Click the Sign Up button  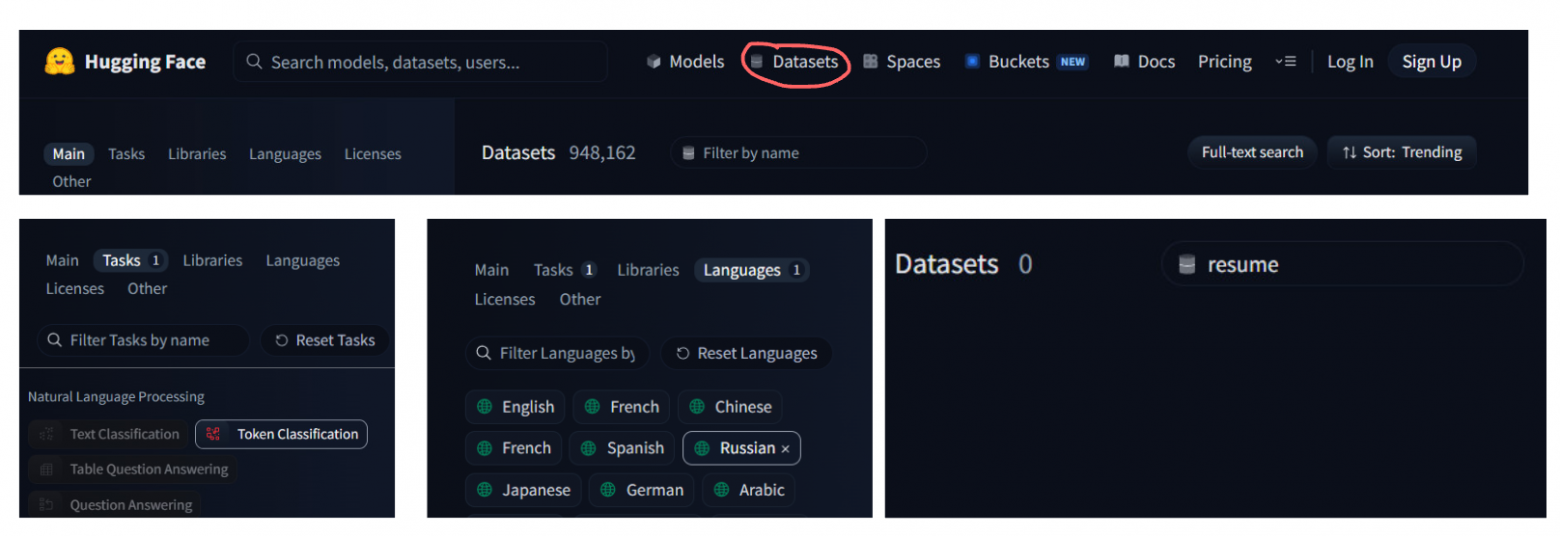[x=1430, y=62]
